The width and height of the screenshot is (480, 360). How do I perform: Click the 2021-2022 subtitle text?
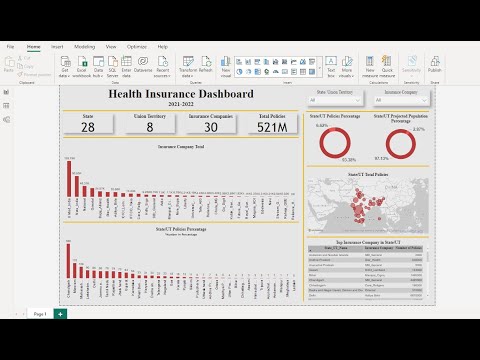pyautogui.click(x=181, y=104)
